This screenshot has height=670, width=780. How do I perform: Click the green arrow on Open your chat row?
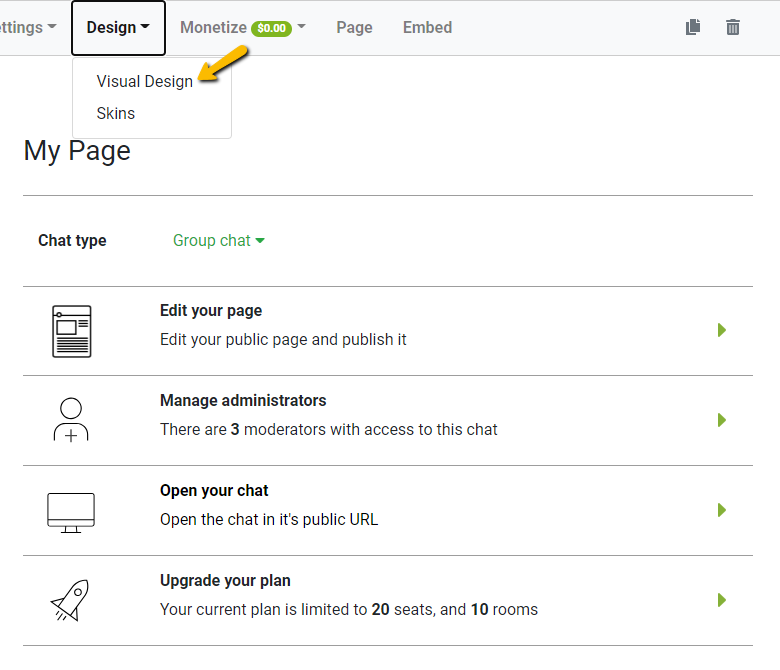[x=722, y=510]
